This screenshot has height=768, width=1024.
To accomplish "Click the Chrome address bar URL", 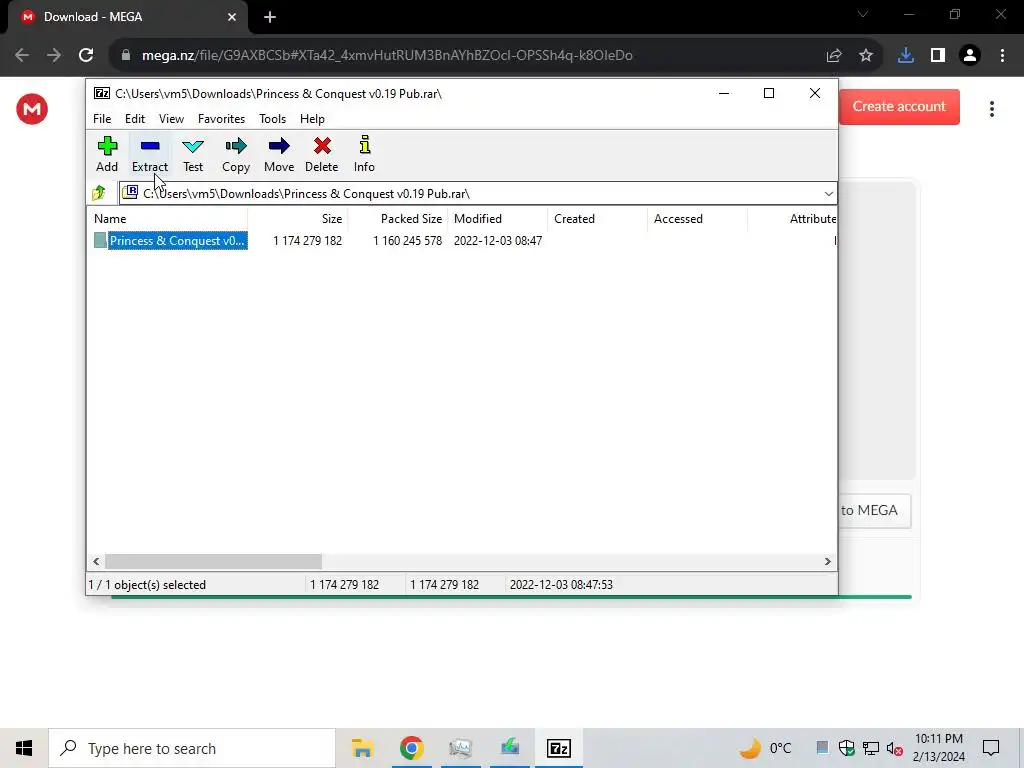I will [387, 56].
